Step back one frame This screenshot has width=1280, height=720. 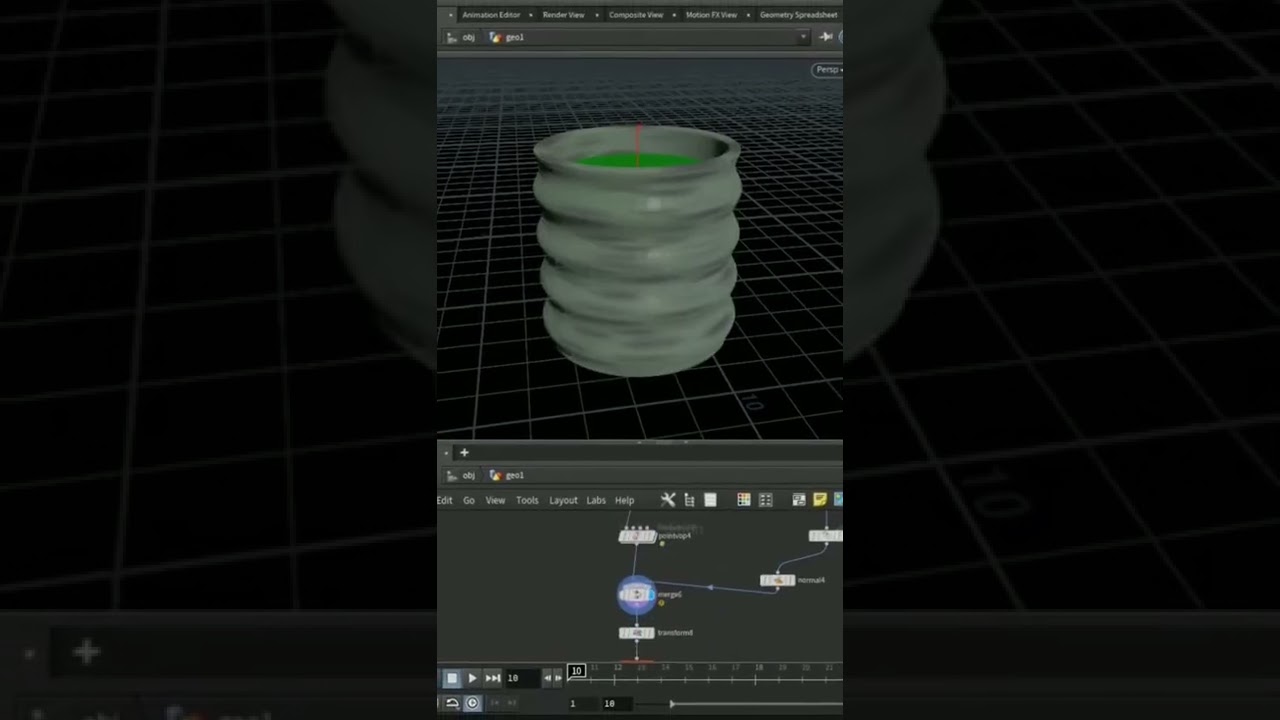547,678
